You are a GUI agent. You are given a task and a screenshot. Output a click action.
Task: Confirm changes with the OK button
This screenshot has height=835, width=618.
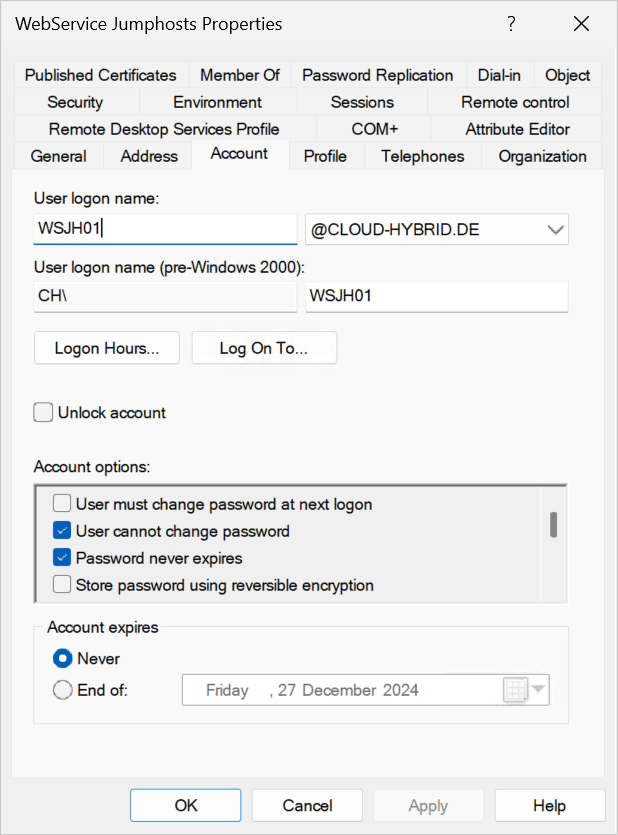coord(186,805)
